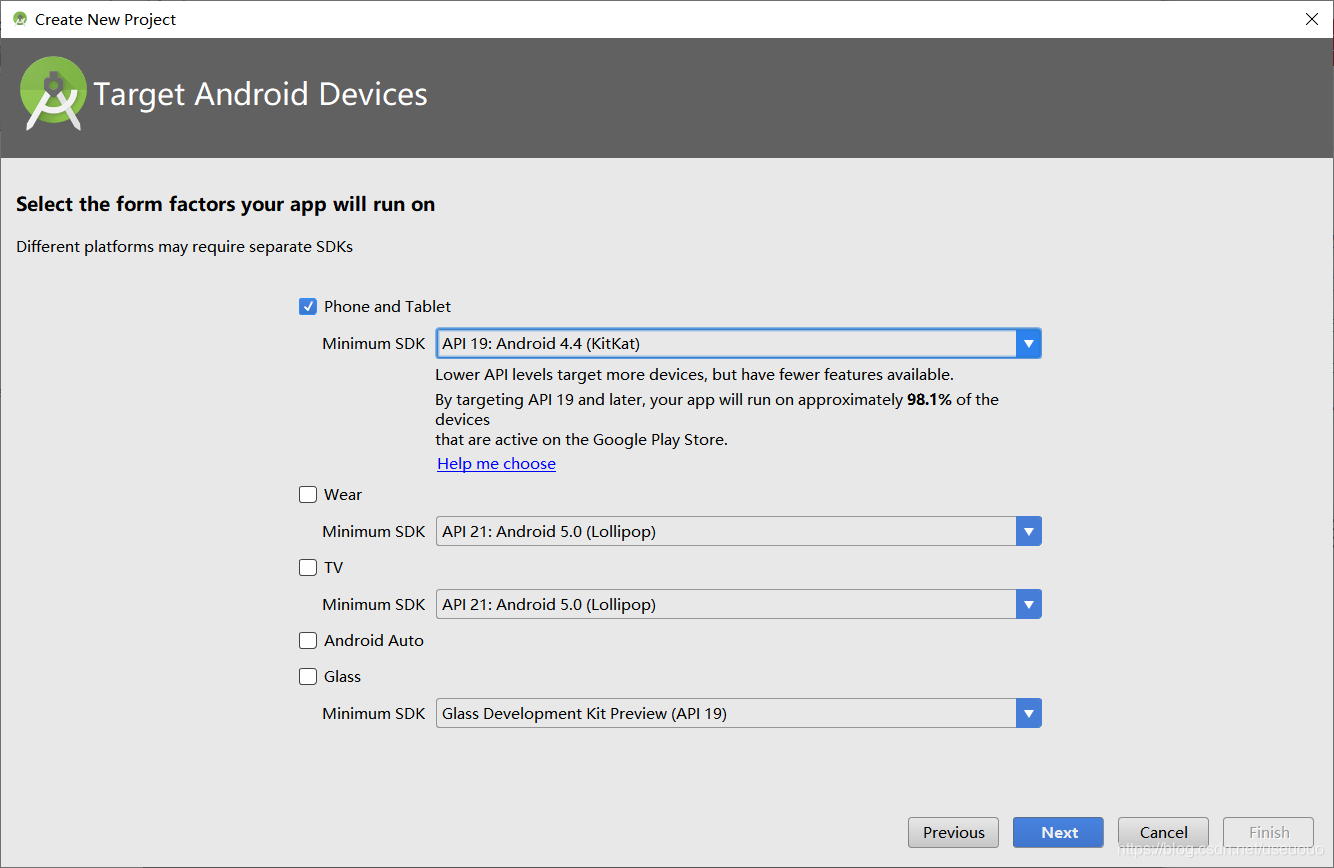The width and height of the screenshot is (1334, 868).
Task: Click the Glass label text
Action: (x=342, y=677)
